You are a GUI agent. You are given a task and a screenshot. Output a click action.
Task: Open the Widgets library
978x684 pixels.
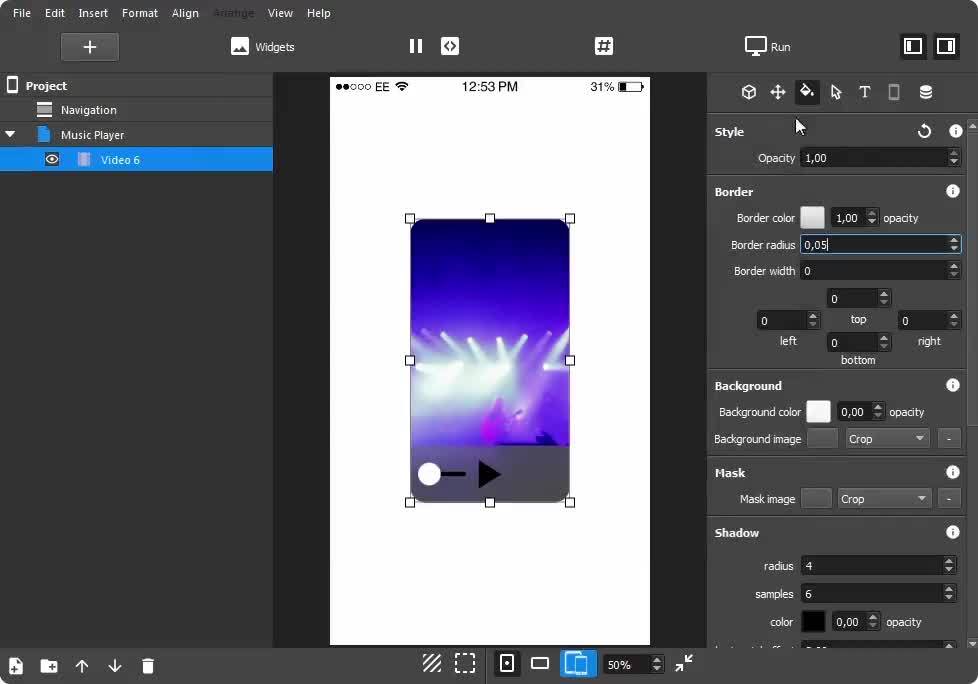coord(263,47)
